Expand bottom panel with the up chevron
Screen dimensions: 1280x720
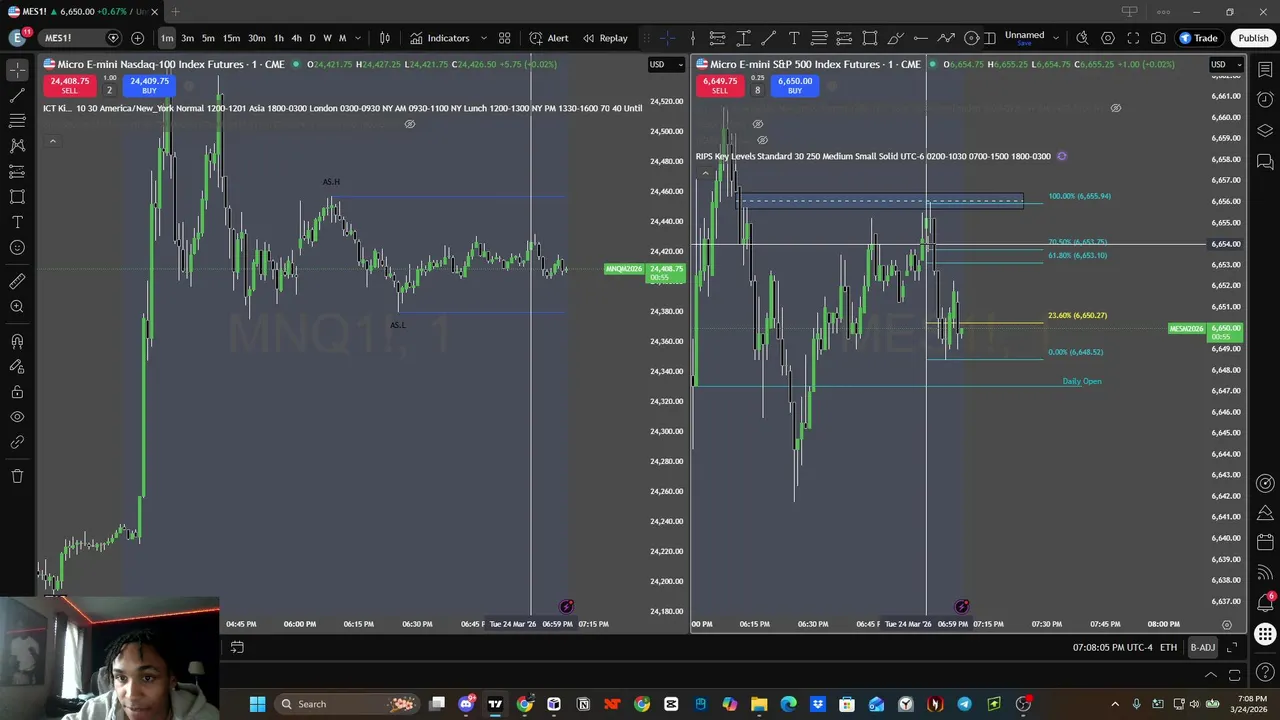coord(1211,675)
